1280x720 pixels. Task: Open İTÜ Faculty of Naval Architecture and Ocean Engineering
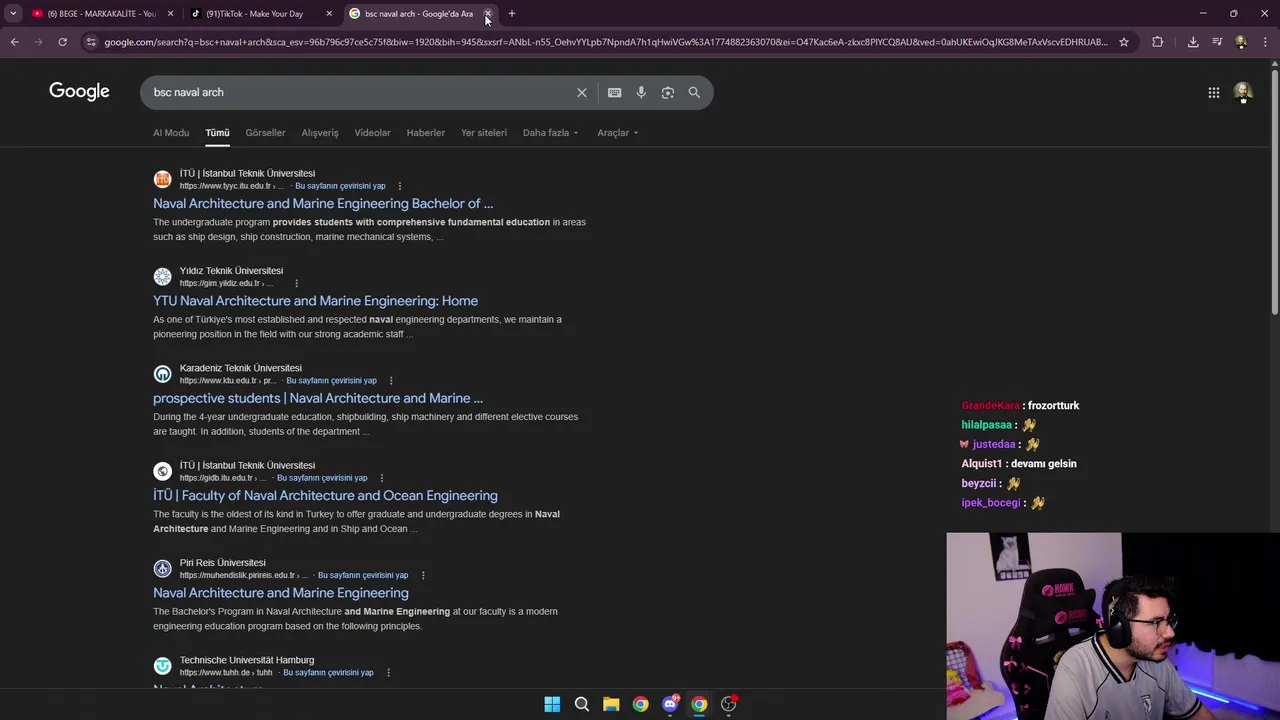coord(325,496)
